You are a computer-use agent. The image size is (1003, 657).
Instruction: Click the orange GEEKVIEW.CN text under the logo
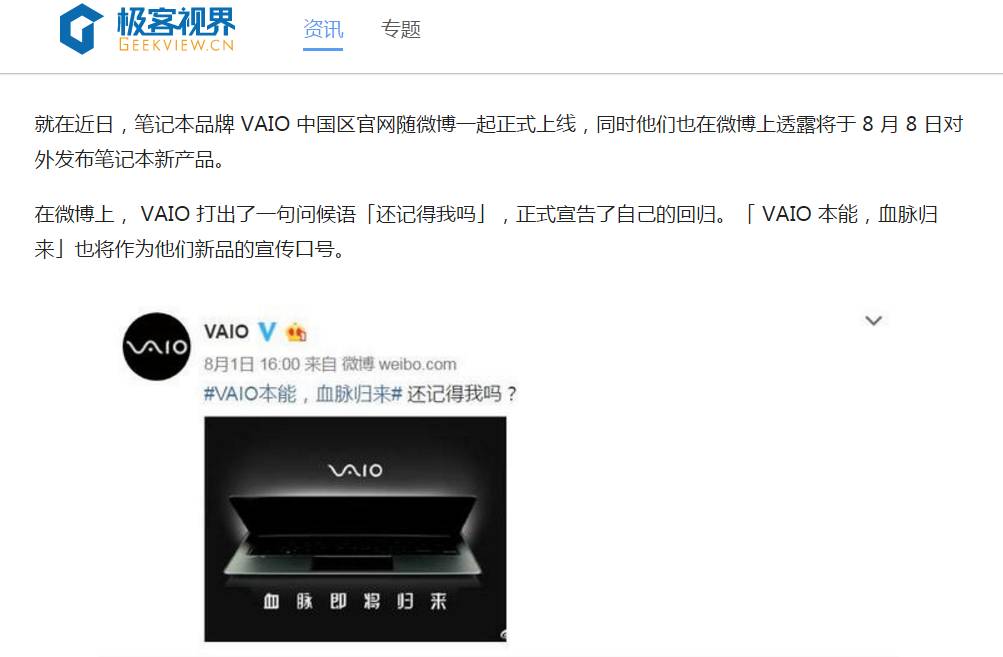(x=177, y=45)
